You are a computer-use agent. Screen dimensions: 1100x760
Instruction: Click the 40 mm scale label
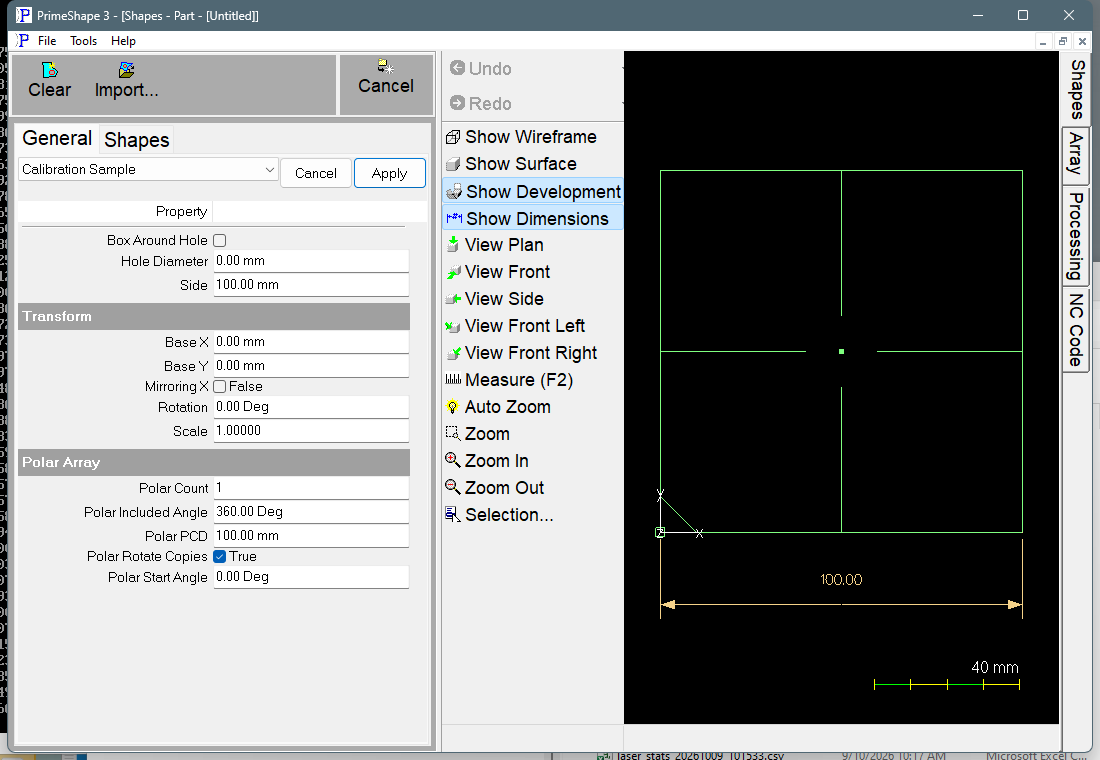(994, 667)
